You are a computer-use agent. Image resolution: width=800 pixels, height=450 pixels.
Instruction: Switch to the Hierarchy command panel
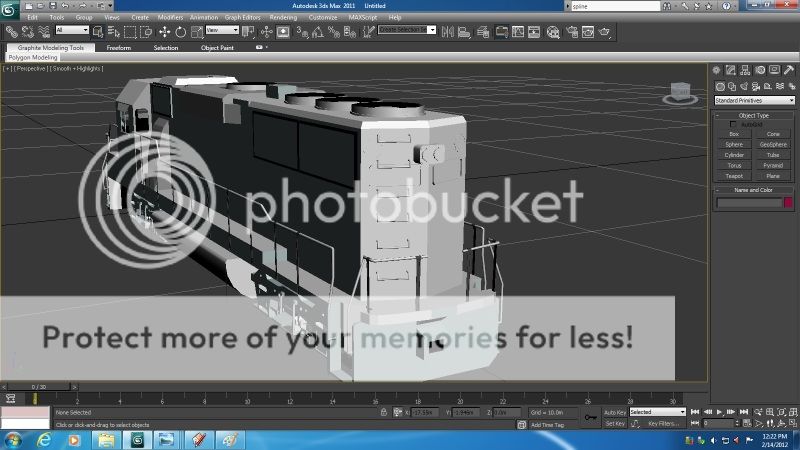pyautogui.click(x=746, y=70)
